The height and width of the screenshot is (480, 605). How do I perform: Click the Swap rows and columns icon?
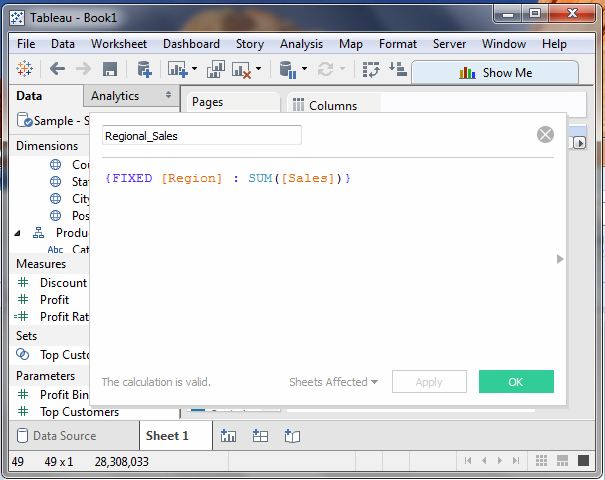[371, 69]
